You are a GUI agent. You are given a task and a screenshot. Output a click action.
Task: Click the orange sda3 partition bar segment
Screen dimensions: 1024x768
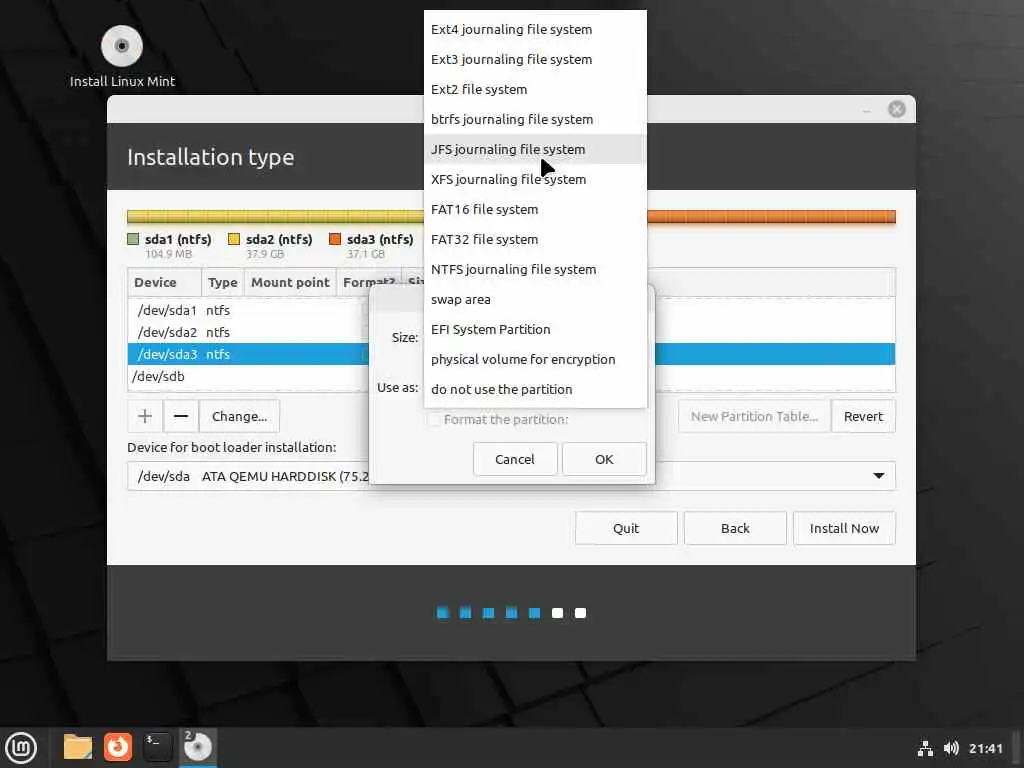pos(771,217)
